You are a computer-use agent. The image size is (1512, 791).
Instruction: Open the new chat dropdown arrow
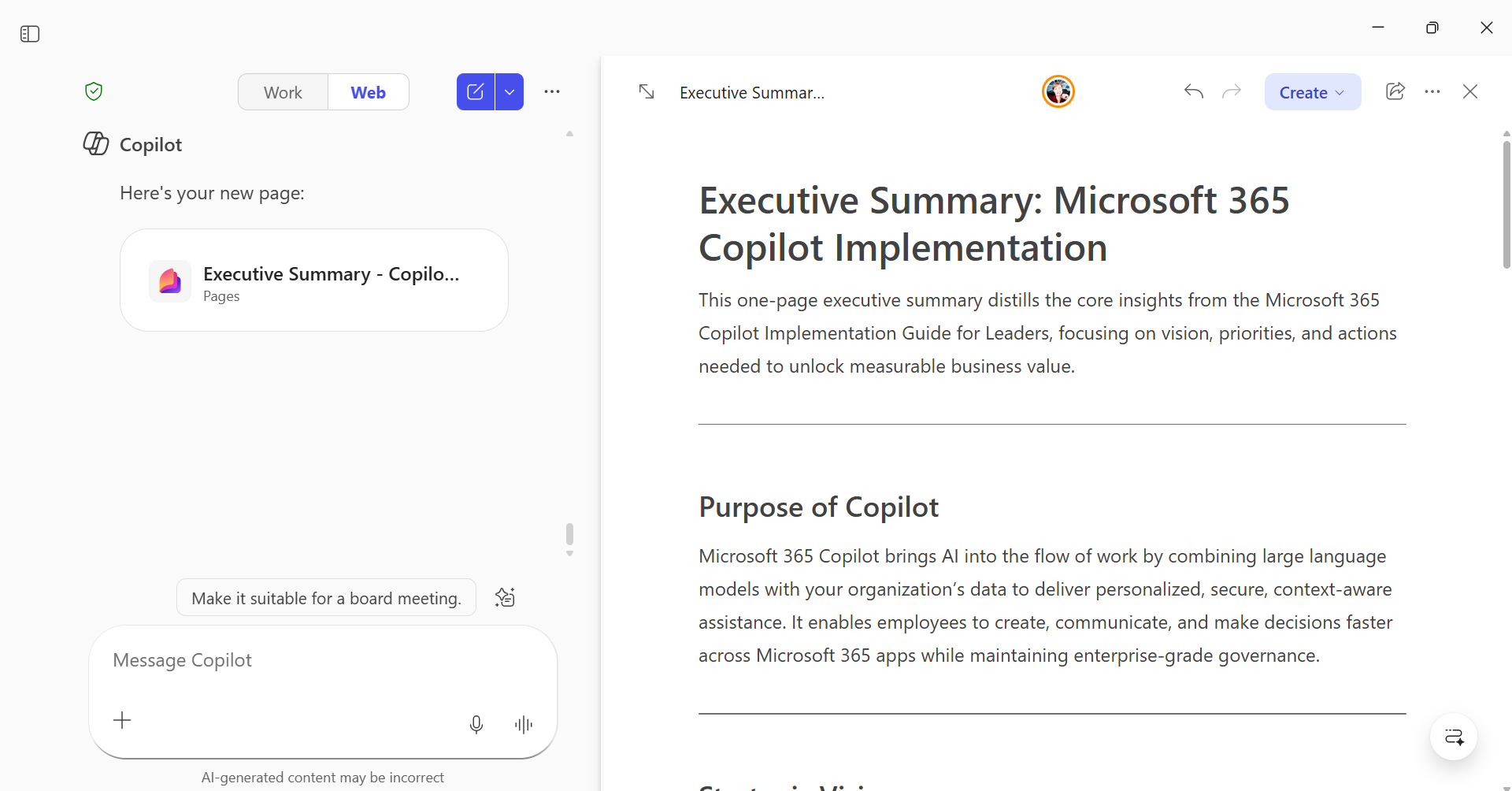pos(510,92)
